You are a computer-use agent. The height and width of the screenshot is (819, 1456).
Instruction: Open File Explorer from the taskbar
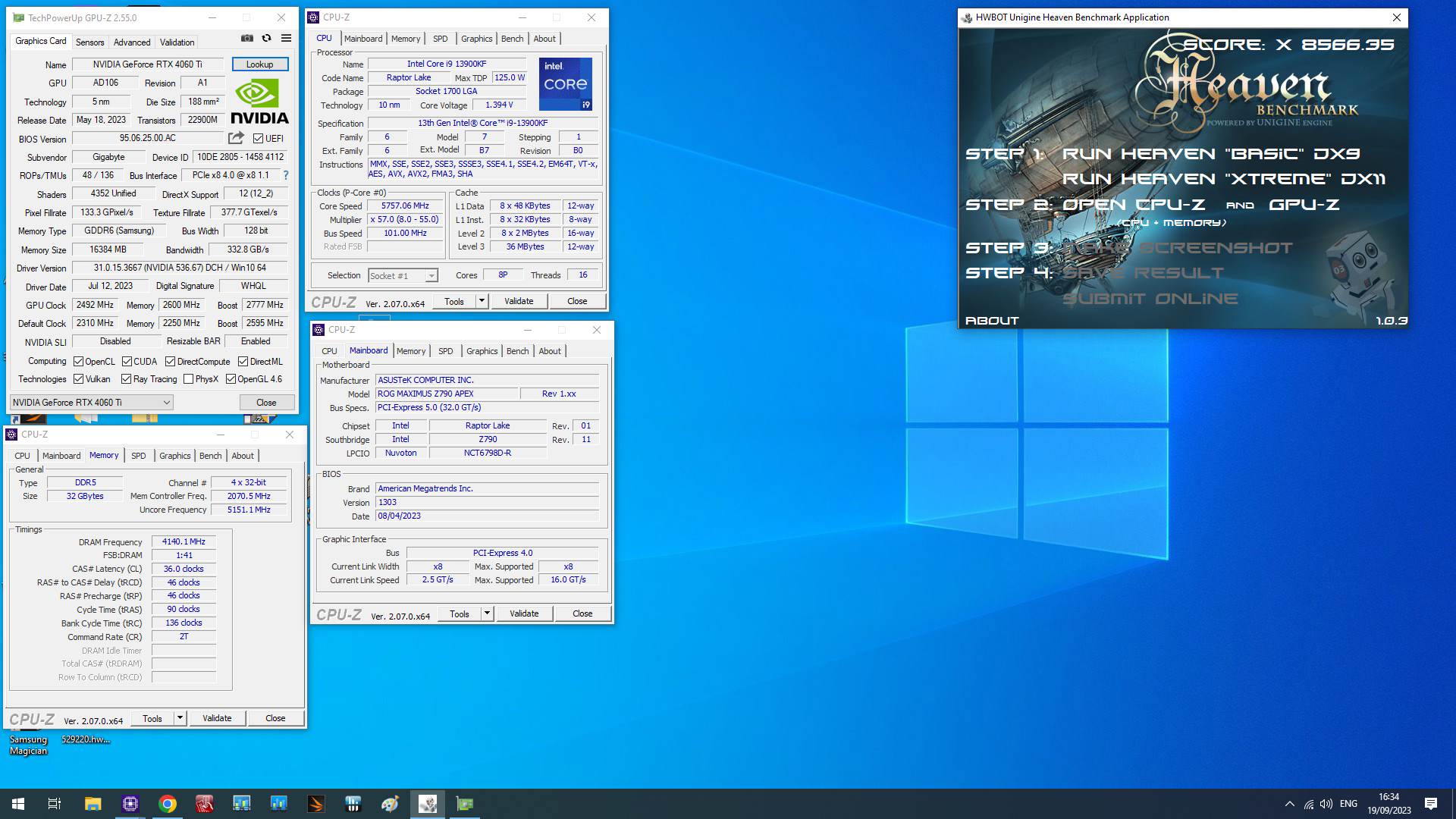pyautogui.click(x=93, y=804)
